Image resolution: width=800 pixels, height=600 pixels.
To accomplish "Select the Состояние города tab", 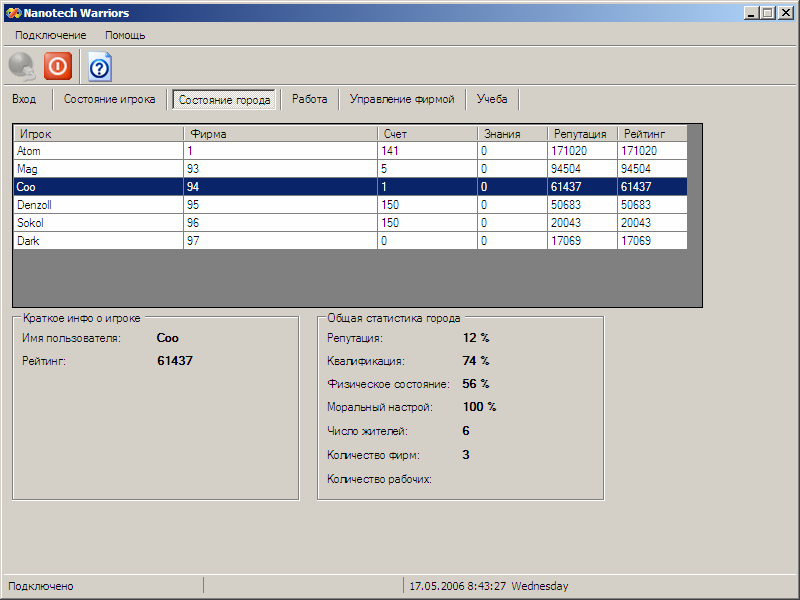I will [224, 99].
